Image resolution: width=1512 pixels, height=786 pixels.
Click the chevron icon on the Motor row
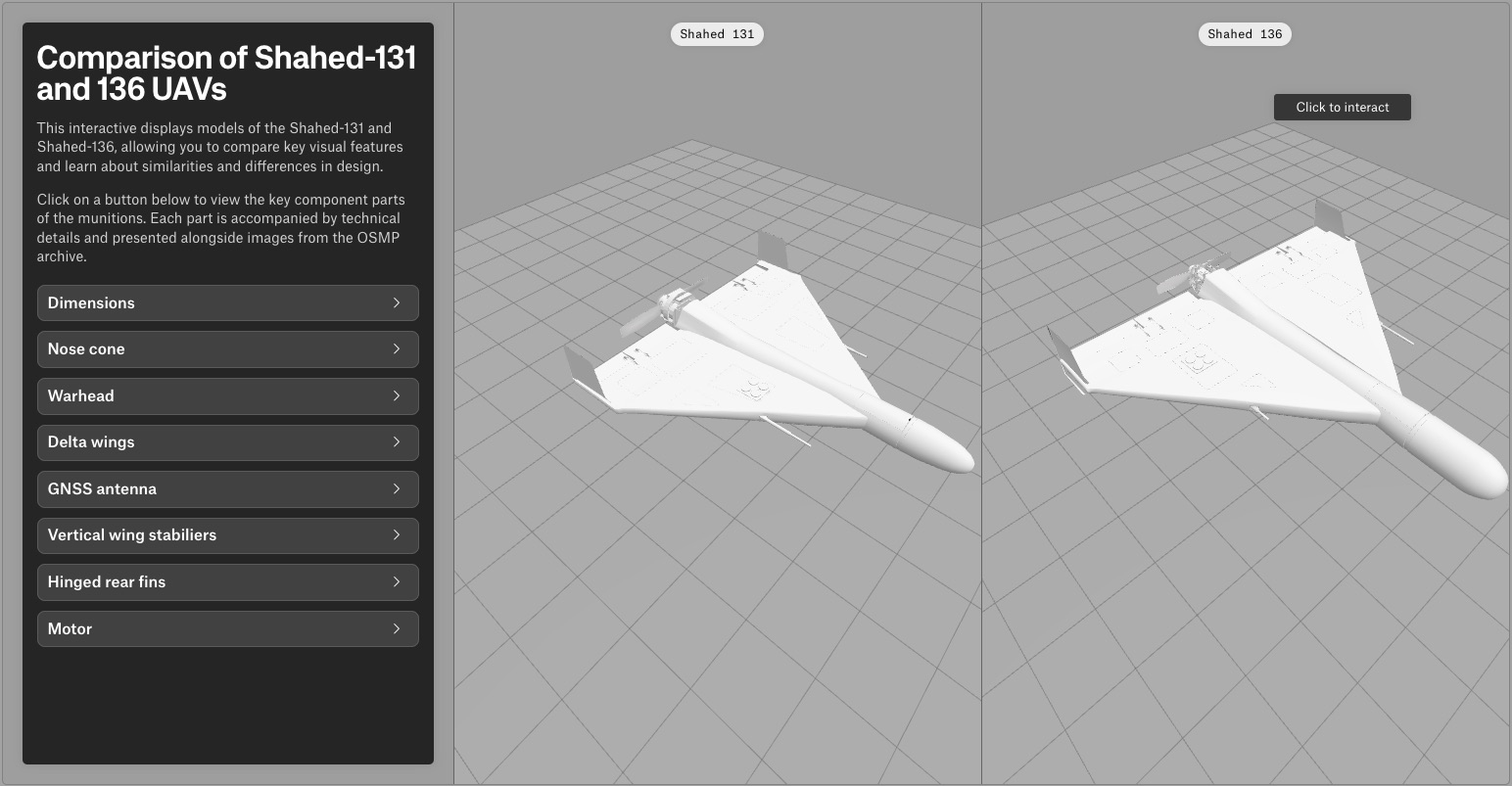coord(397,629)
